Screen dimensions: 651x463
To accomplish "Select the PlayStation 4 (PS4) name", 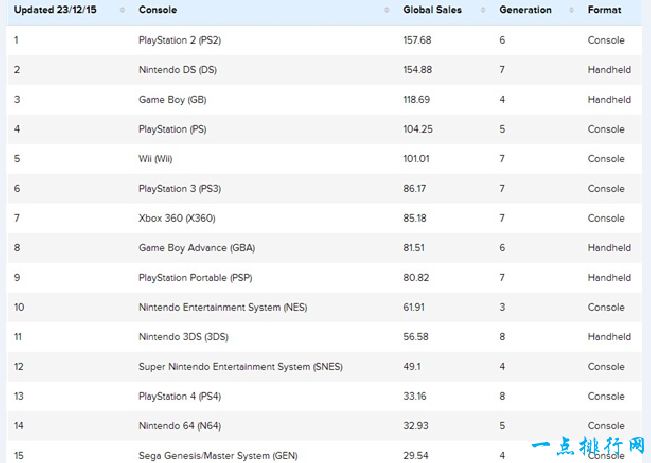I will (x=180, y=396).
